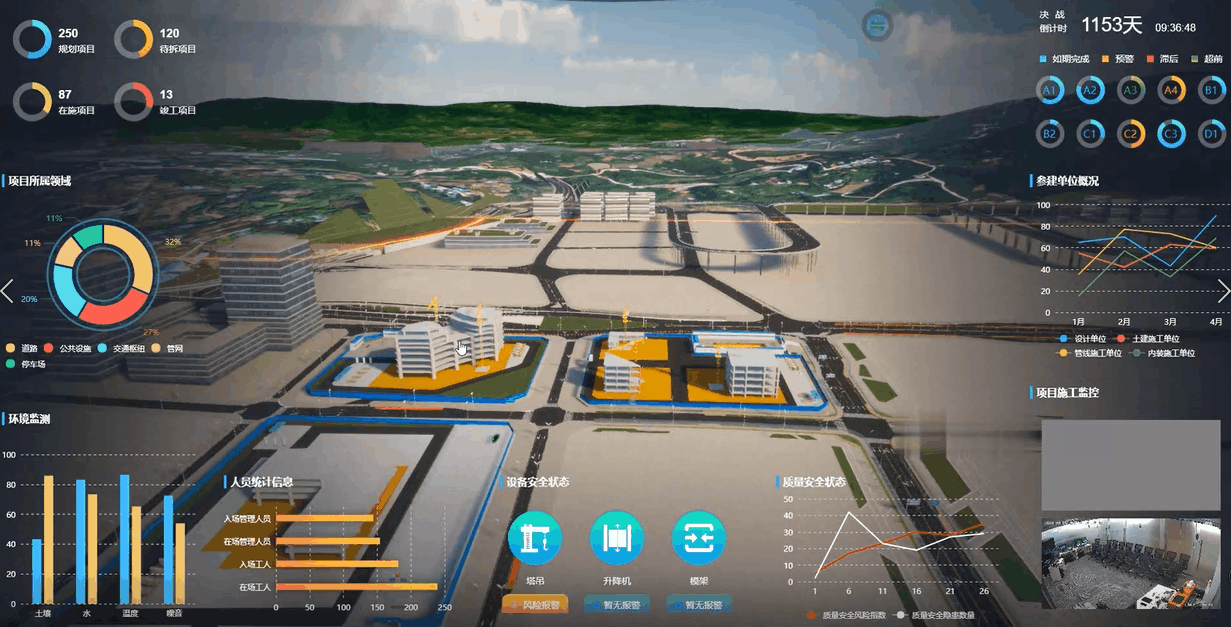
Task: Open the 规划项目 ring showing 250
Action: tap(32, 40)
